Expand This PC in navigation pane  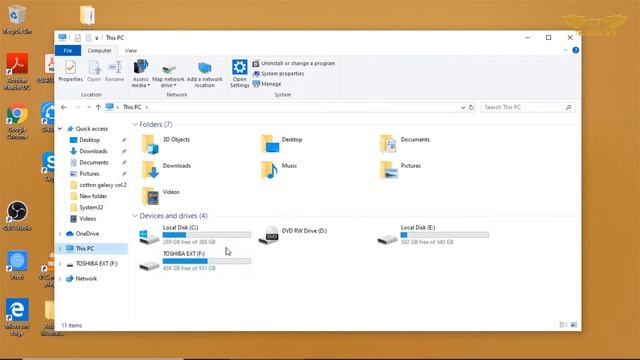(x=60, y=248)
